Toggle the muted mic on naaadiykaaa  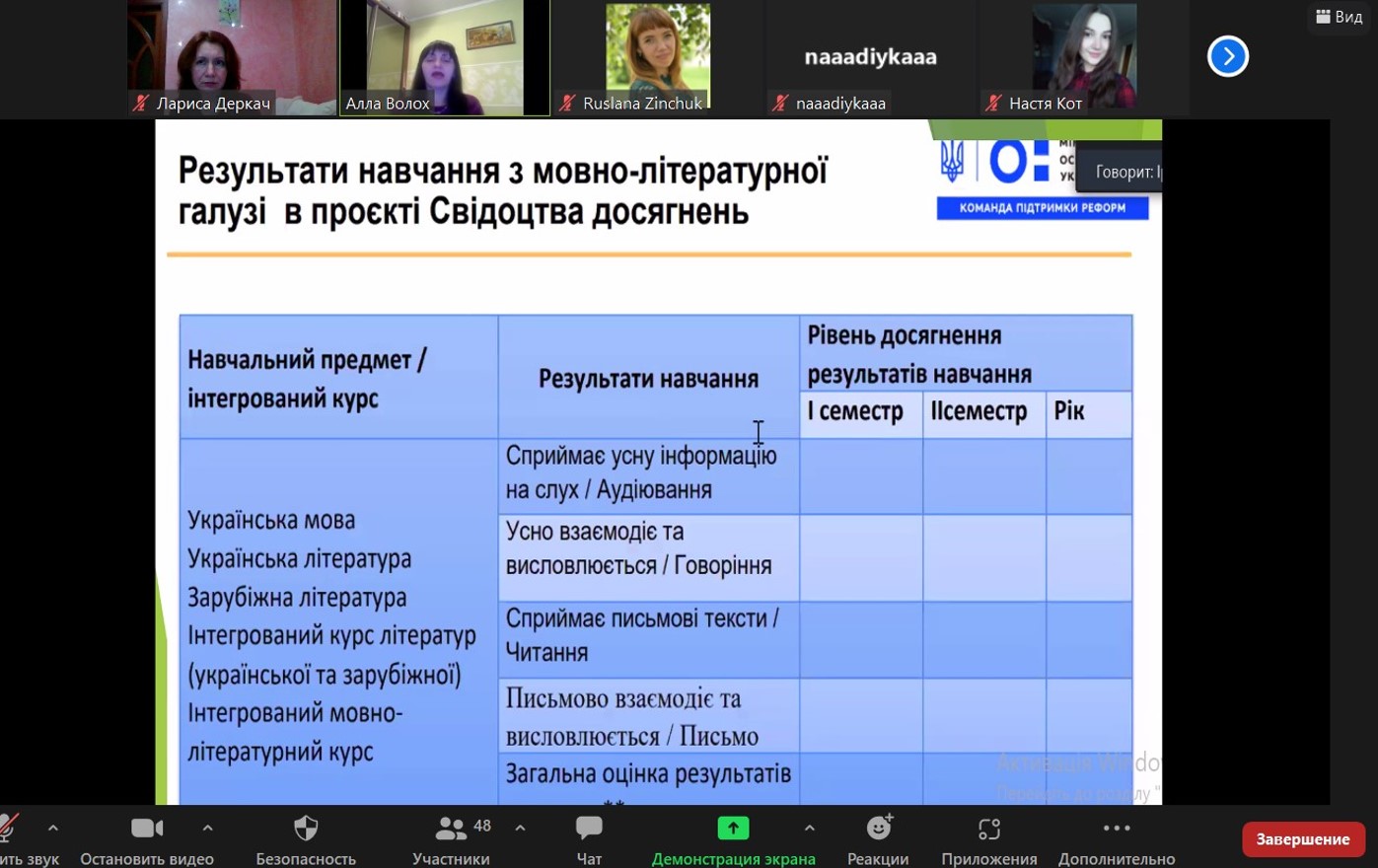tap(778, 103)
